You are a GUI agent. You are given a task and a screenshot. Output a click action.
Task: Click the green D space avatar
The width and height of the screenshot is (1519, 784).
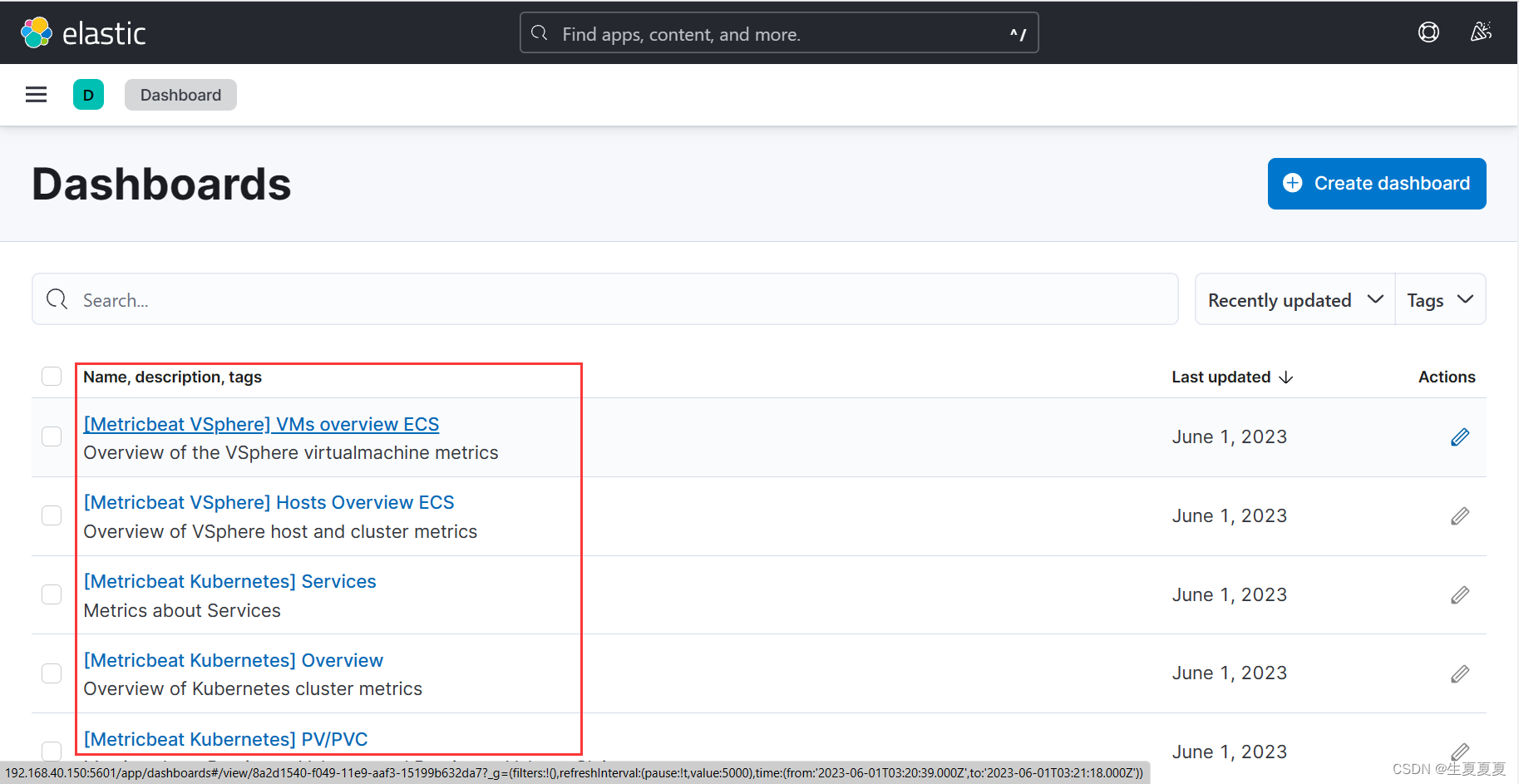click(x=88, y=95)
